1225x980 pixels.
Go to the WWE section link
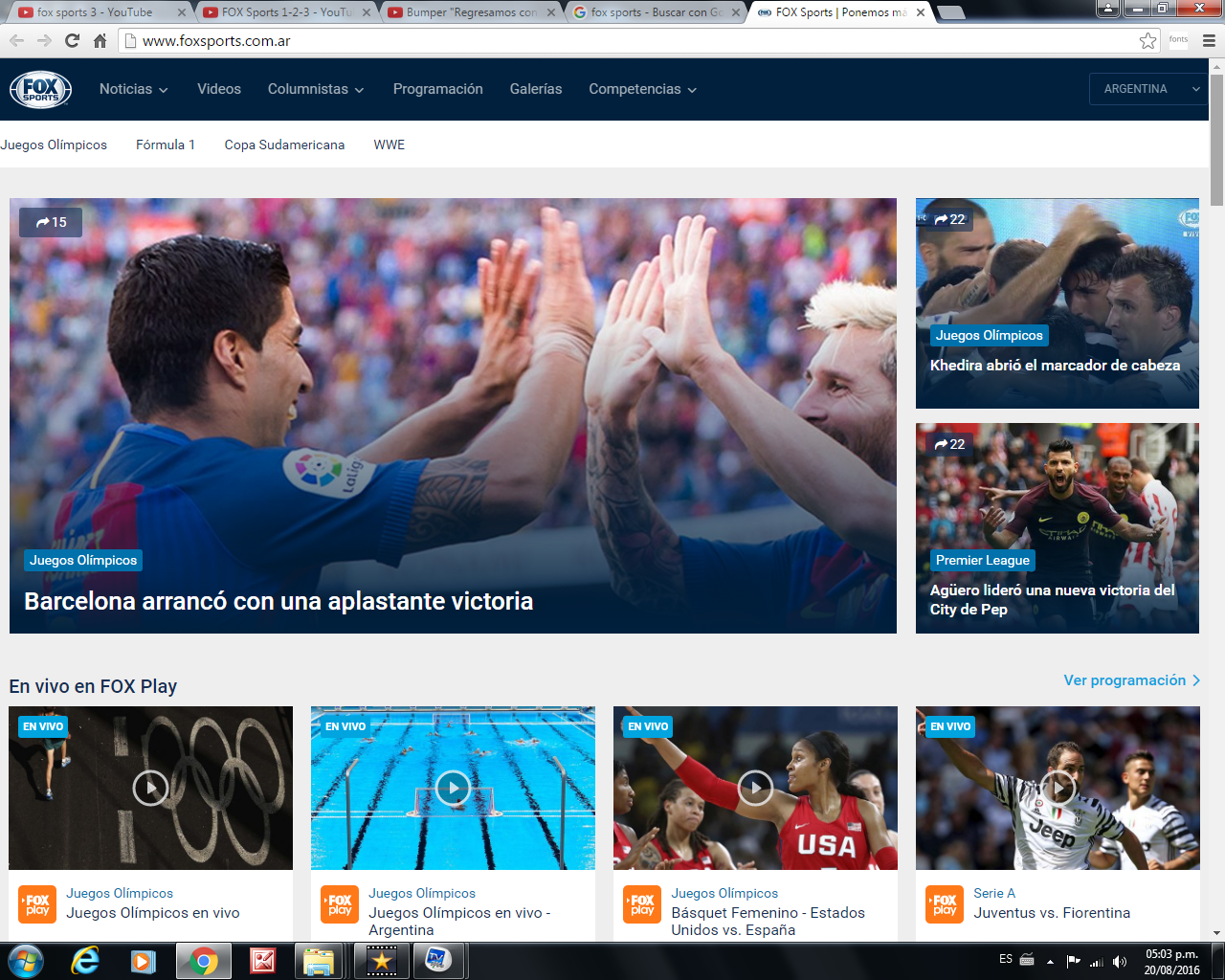coord(390,145)
